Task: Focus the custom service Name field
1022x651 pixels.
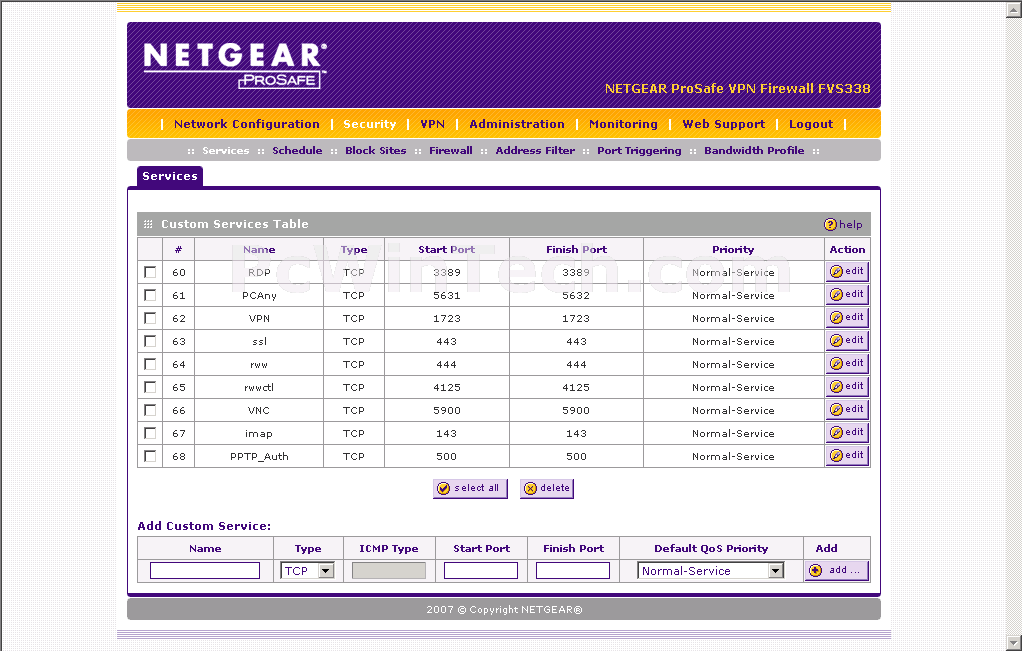Action: (x=205, y=571)
